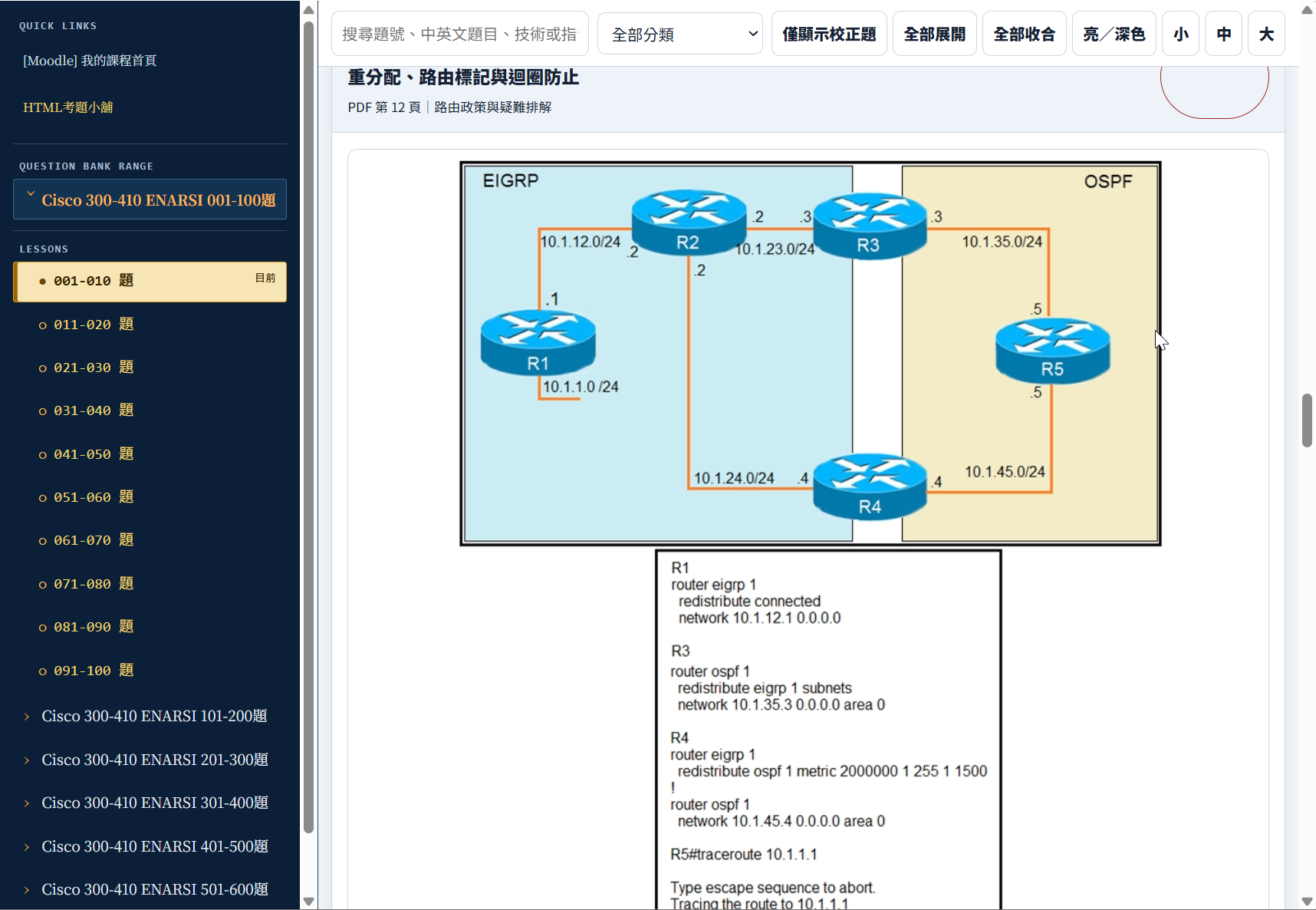1316x910 pixels.
Task: Click the main page scroll-up arrow
Action: [1308, 10]
